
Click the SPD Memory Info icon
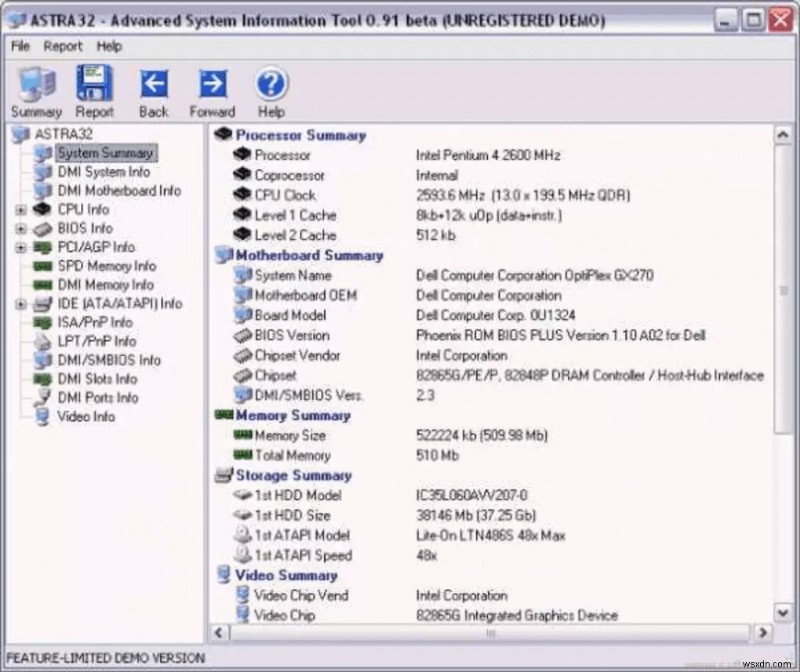pyautogui.click(x=42, y=266)
